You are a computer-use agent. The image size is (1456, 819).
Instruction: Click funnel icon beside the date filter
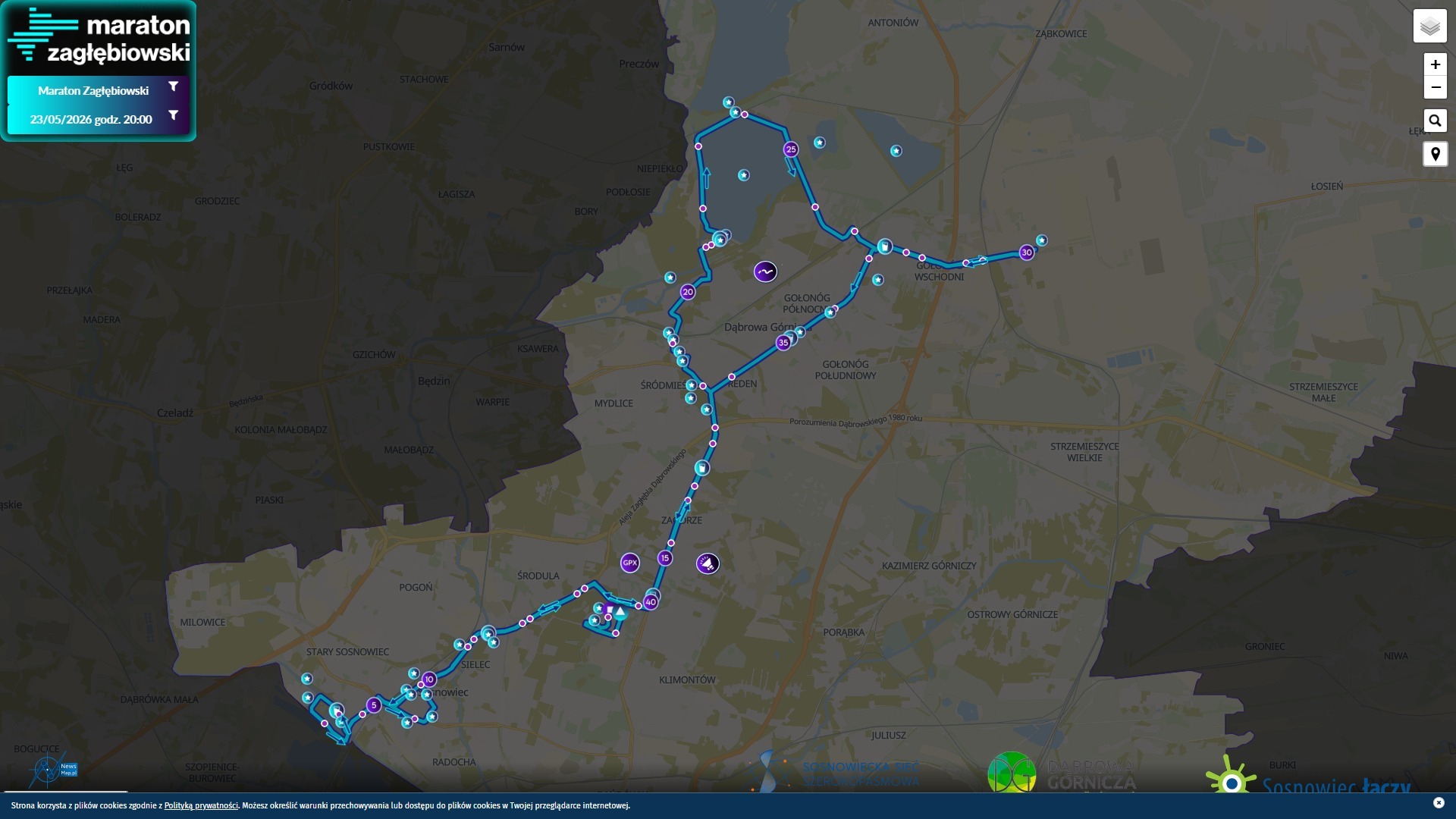pyautogui.click(x=174, y=115)
